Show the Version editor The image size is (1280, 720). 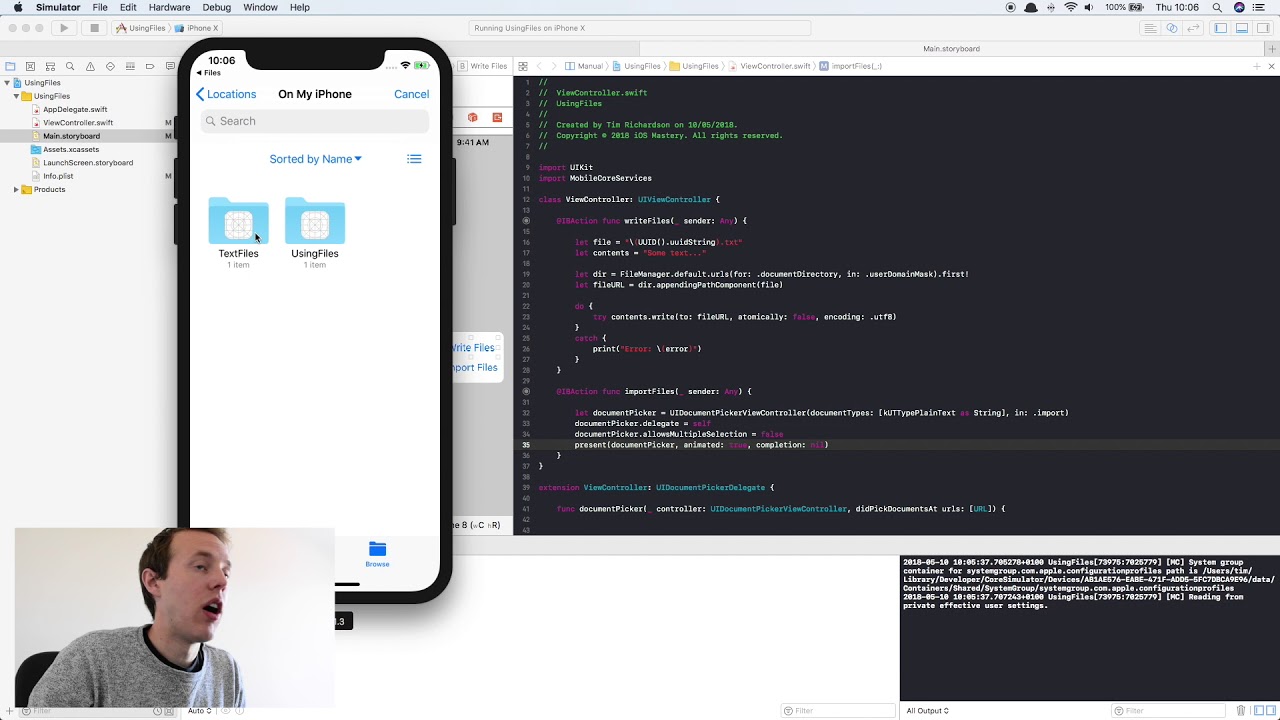click(1194, 28)
